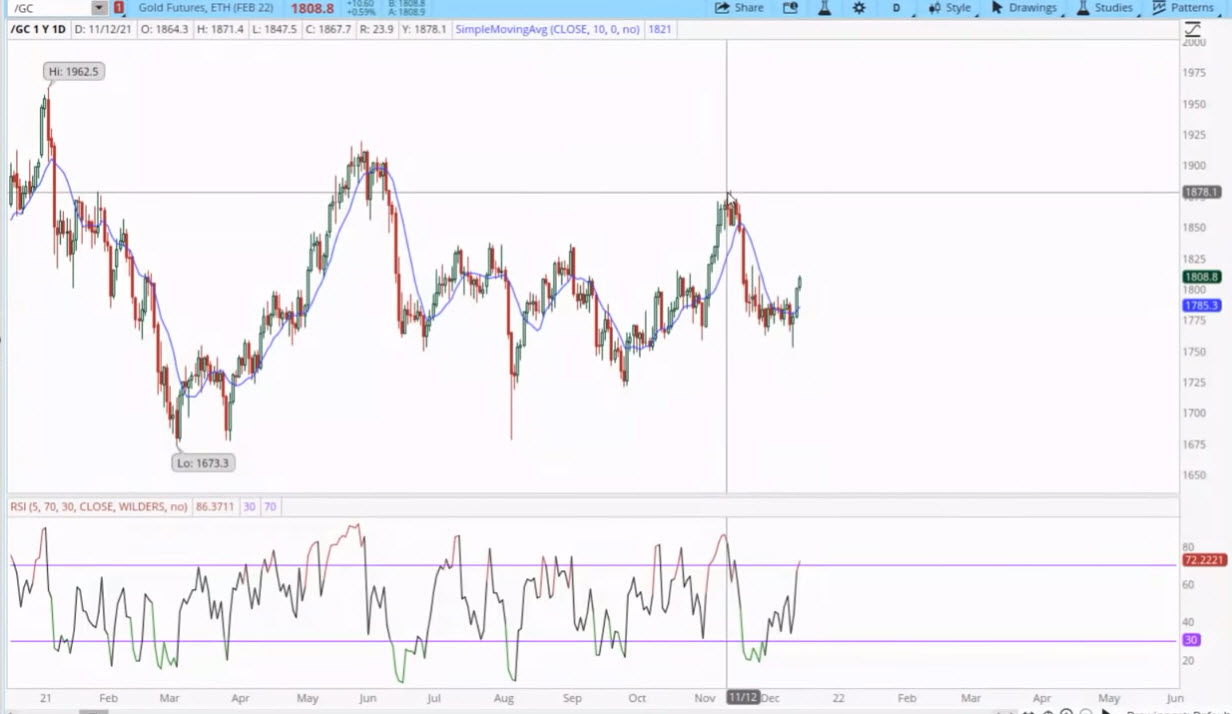Select the SimpleMovingAvg study label
Image resolution: width=1232 pixels, height=714 pixels.
pyautogui.click(x=547, y=30)
